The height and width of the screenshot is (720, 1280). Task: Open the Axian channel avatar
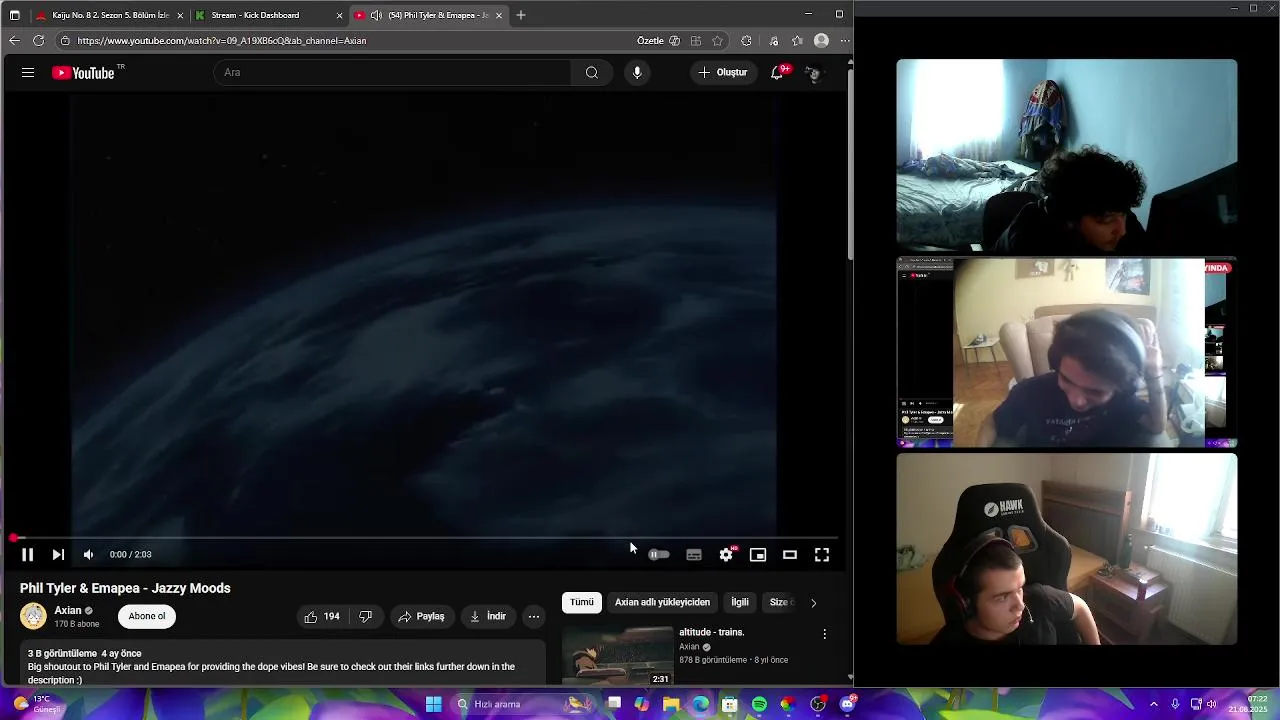click(x=34, y=616)
